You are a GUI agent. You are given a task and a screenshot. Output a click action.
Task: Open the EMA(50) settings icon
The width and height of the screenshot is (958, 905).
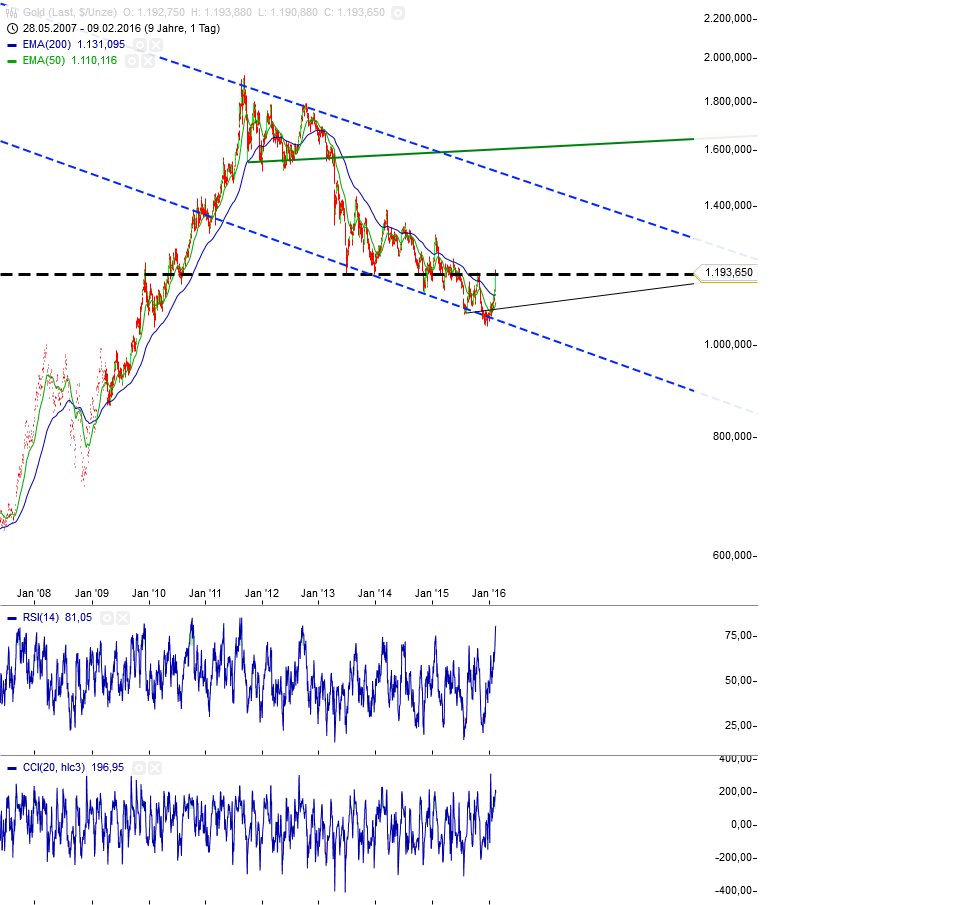[131, 60]
